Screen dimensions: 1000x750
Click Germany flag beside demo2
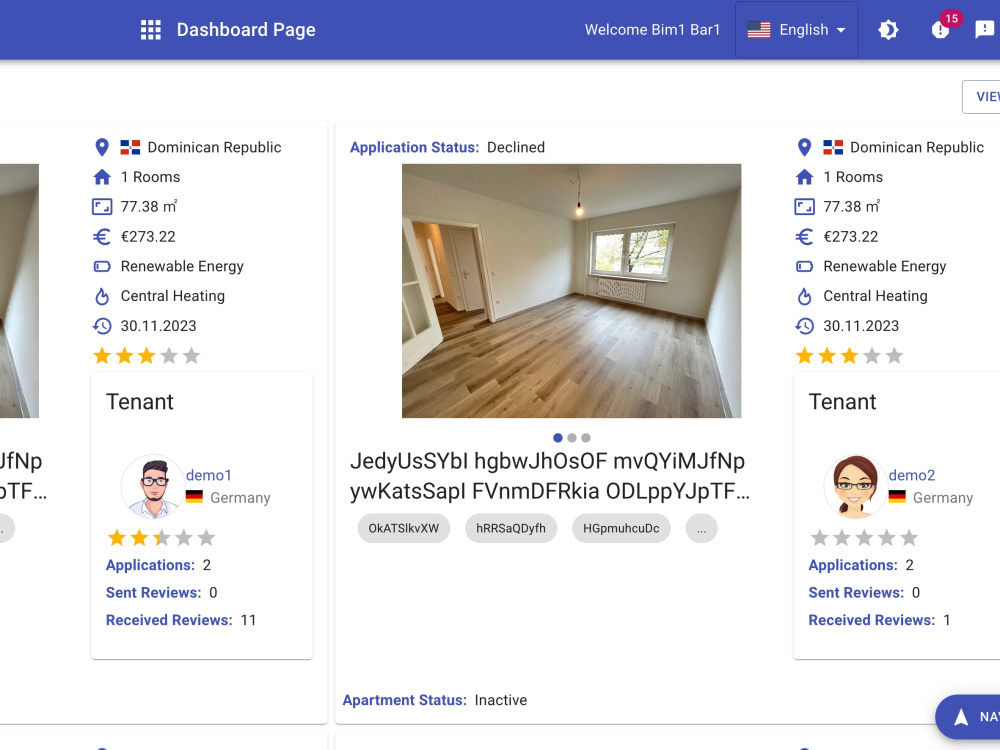897,496
